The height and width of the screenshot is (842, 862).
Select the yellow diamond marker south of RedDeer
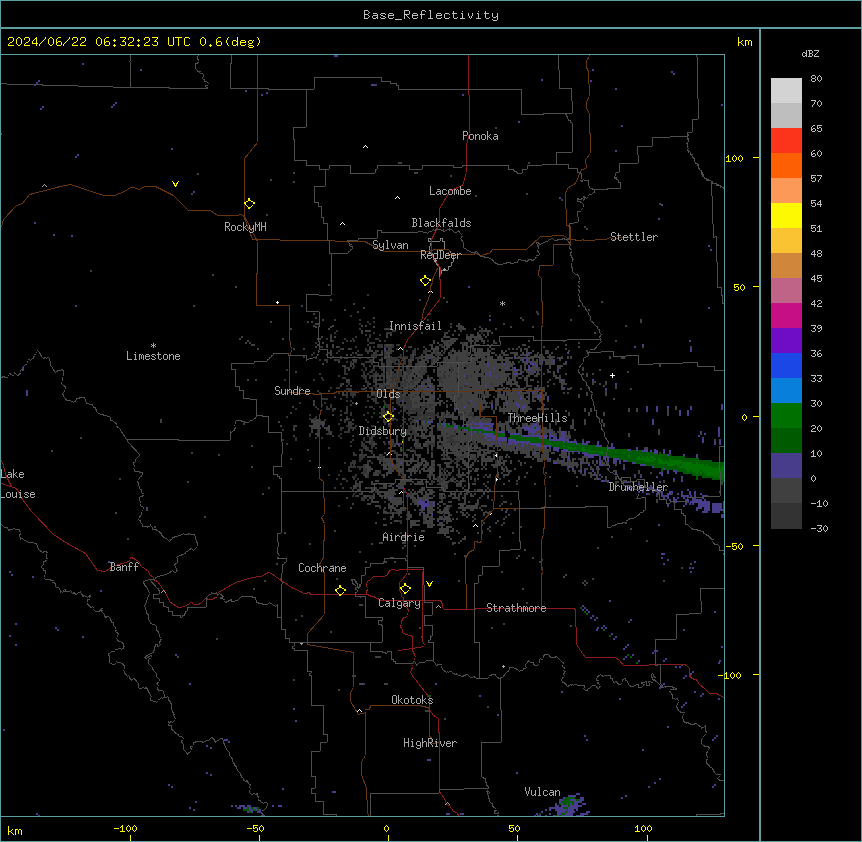tap(426, 281)
